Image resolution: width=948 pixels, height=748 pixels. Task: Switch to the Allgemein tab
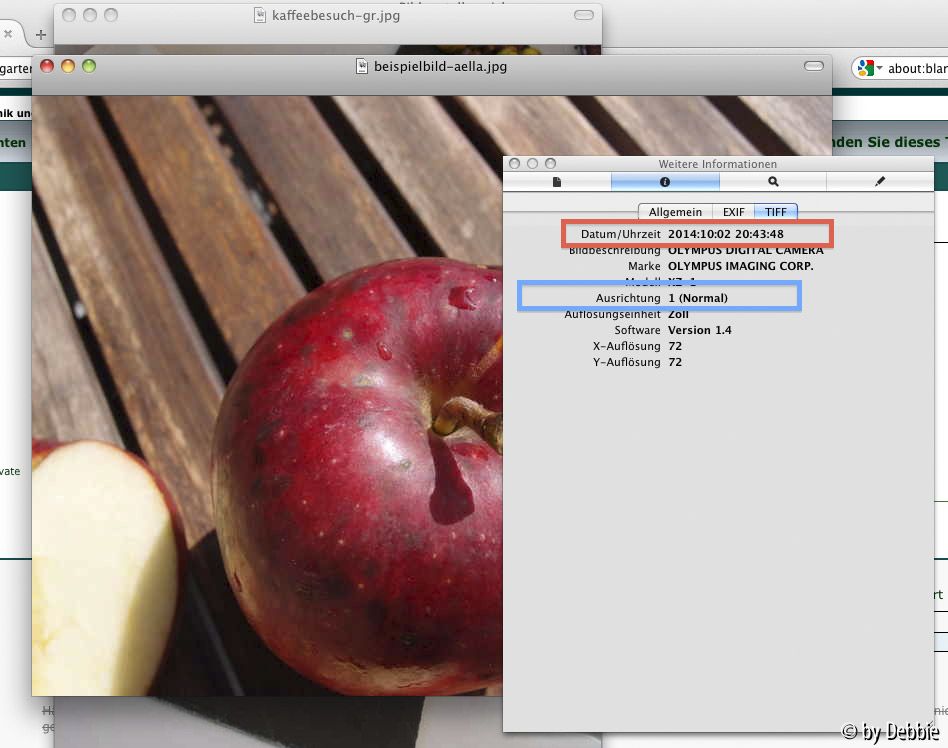(675, 212)
